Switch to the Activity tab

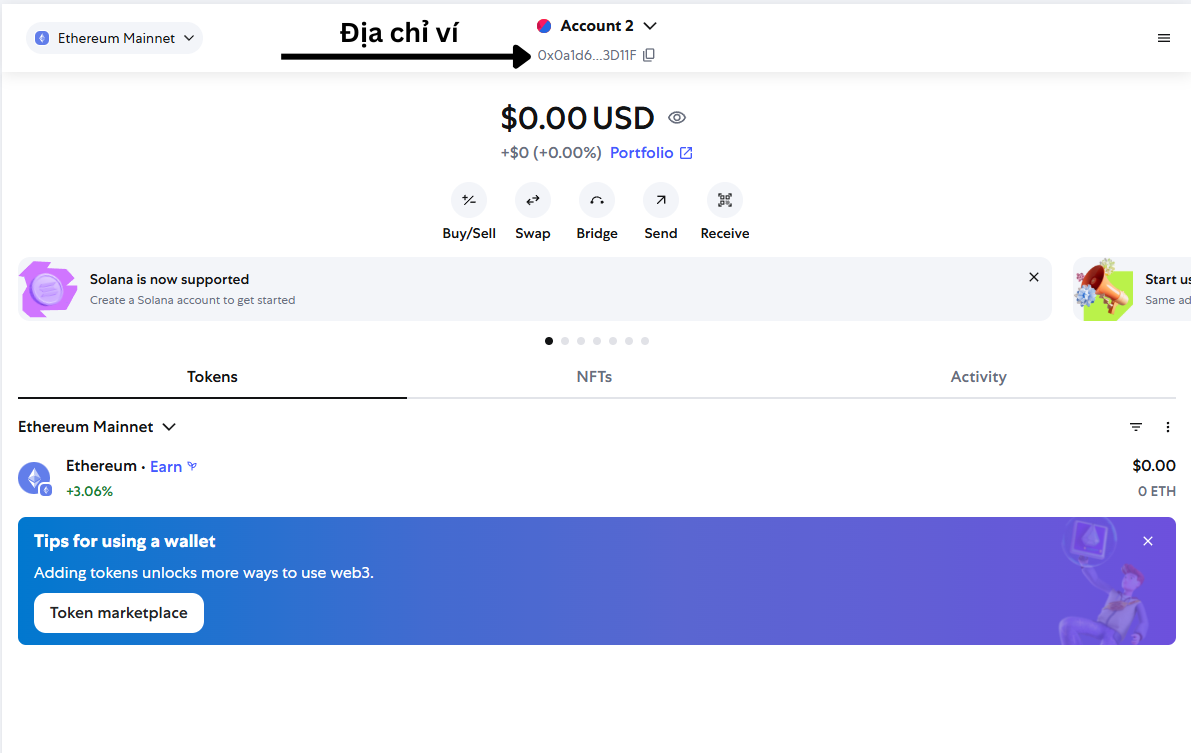coord(978,377)
